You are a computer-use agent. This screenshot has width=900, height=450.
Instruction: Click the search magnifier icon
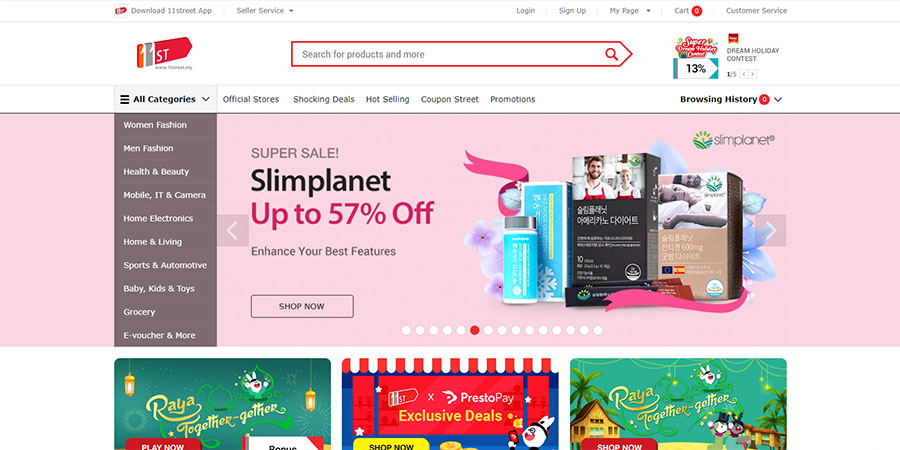pos(611,54)
